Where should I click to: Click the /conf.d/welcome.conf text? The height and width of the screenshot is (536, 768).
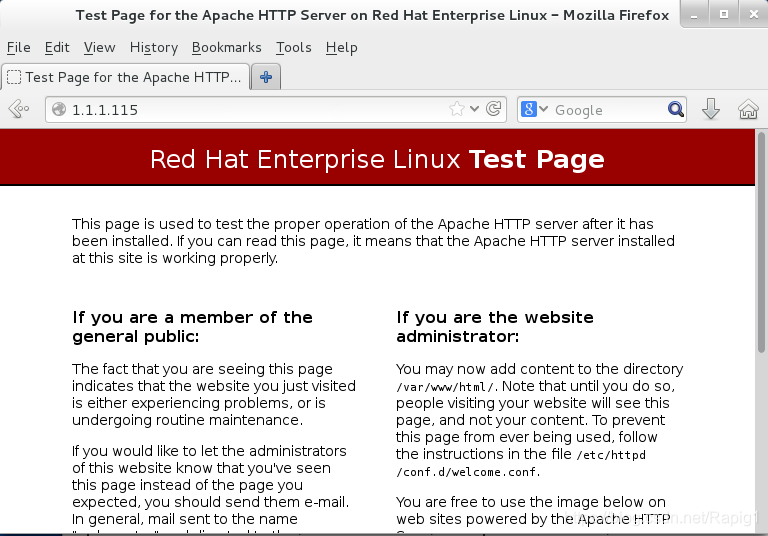pos(468,472)
